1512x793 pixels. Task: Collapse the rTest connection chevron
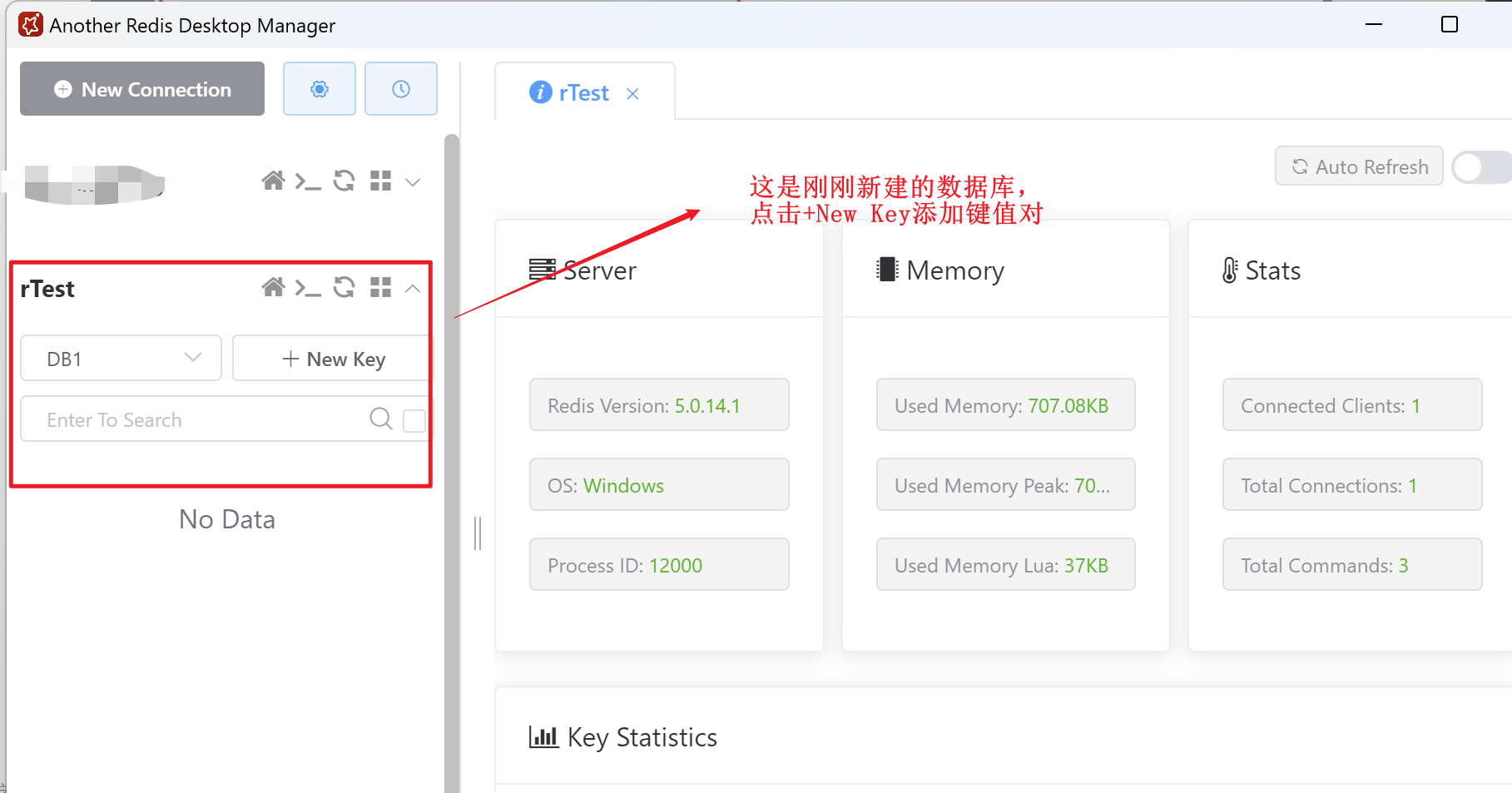pyautogui.click(x=413, y=289)
